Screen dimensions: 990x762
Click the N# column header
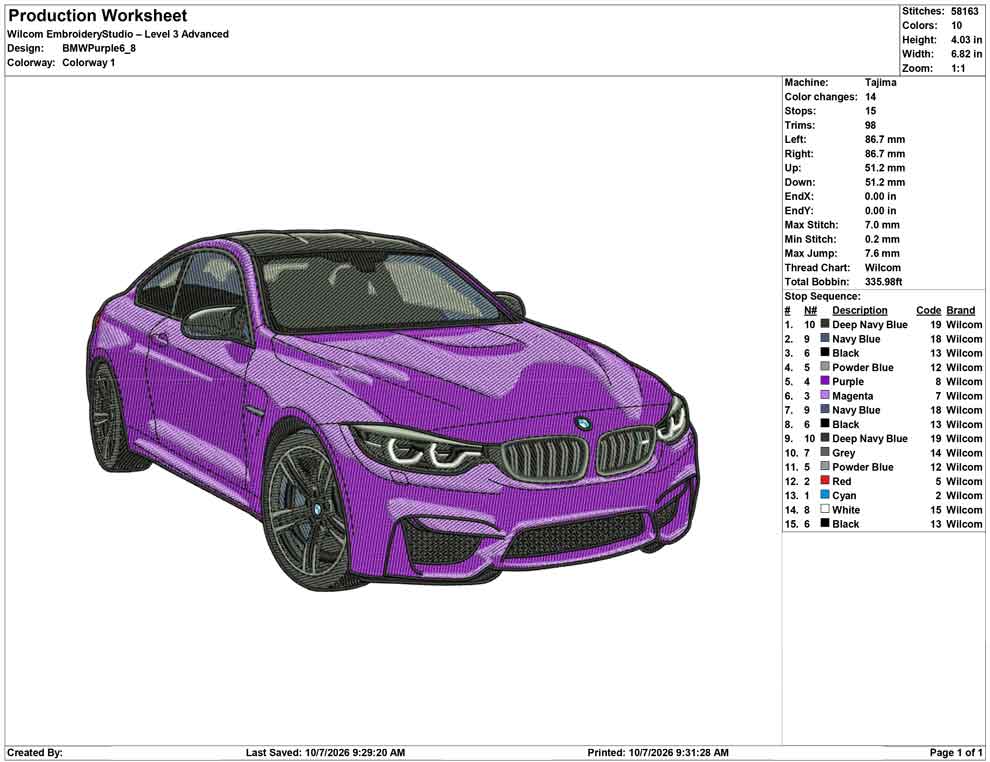811,310
